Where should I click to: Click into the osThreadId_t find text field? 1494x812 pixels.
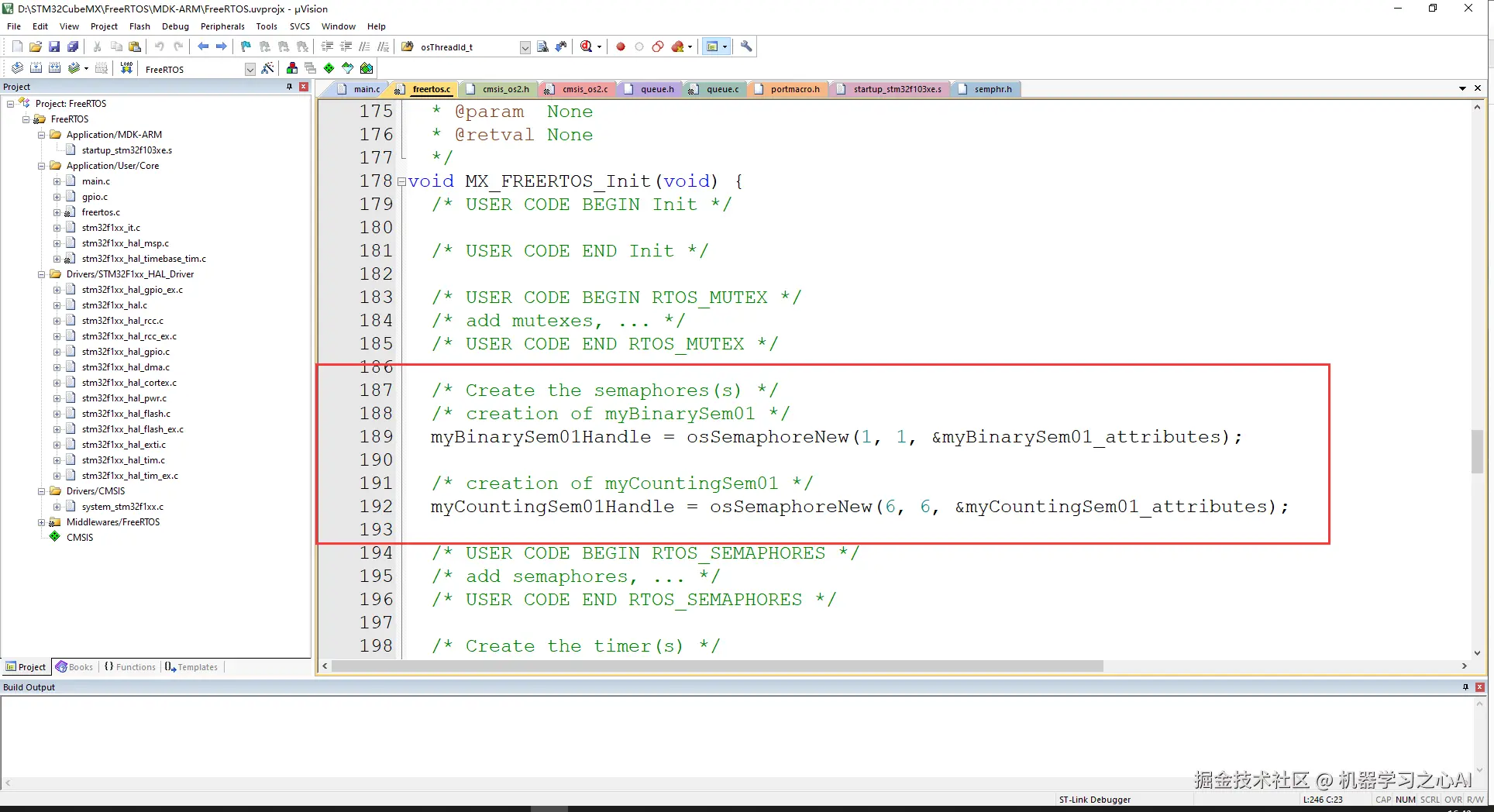(x=468, y=47)
